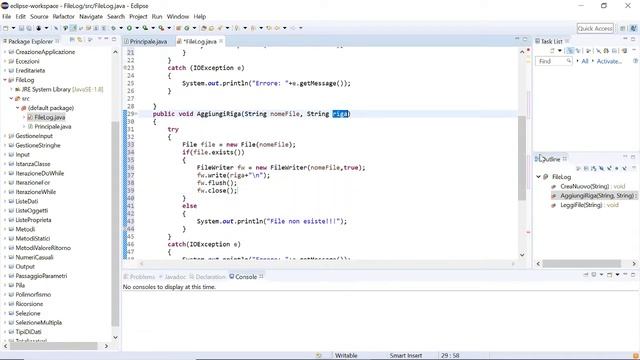Maximize the Task List view
The width and height of the screenshot is (640, 360).
point(633,39)
